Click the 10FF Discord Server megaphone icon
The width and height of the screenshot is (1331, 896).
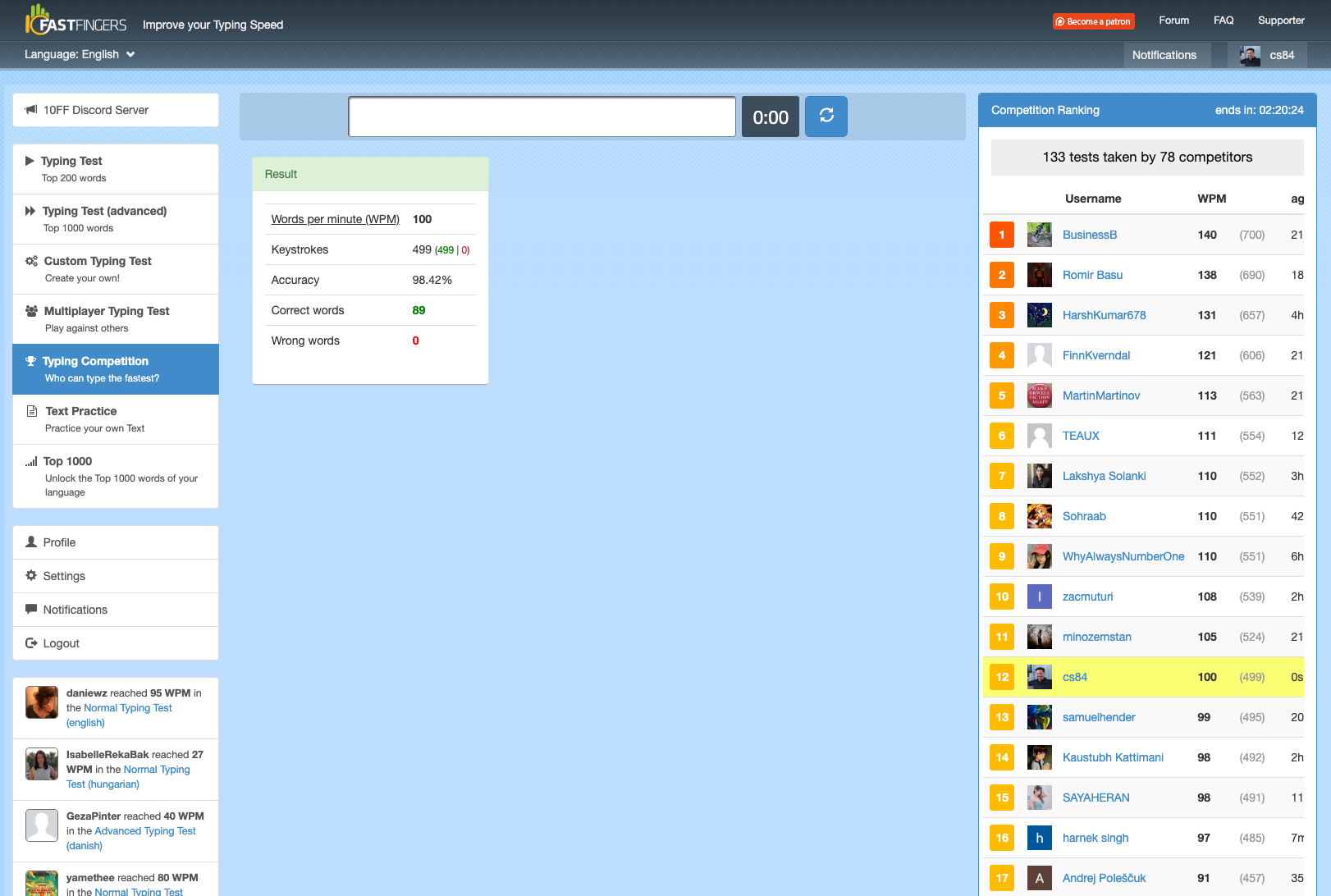point(31,110)
